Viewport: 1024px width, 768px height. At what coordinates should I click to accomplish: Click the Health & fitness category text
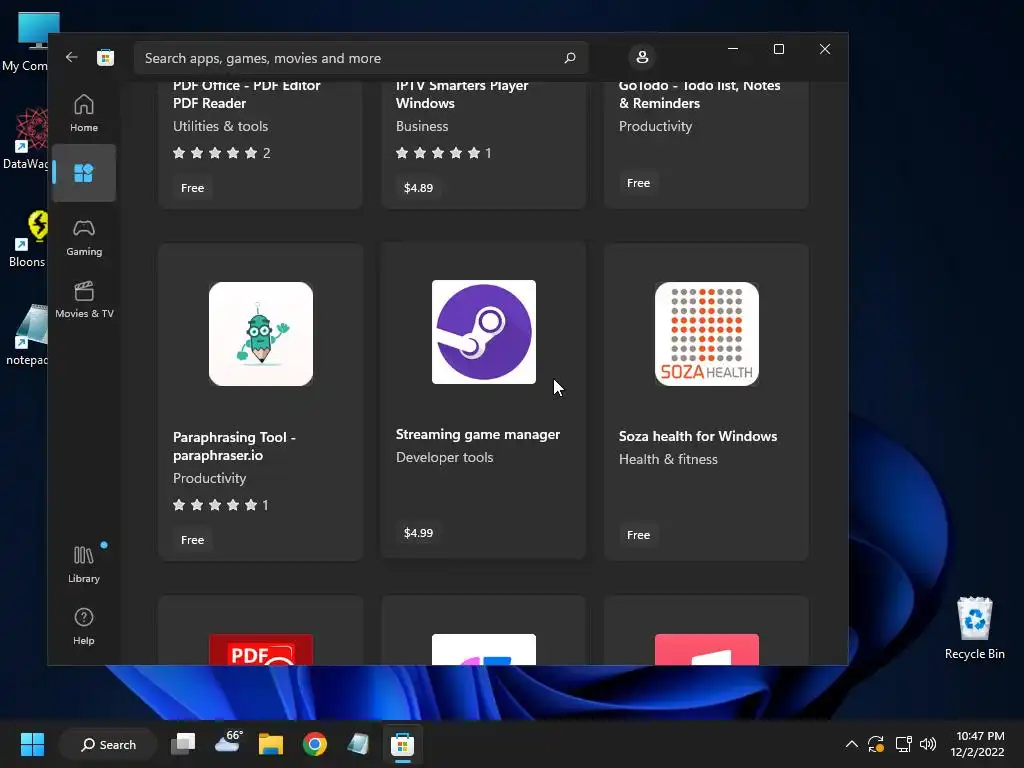pyautogui.click(x=668, y=459)
